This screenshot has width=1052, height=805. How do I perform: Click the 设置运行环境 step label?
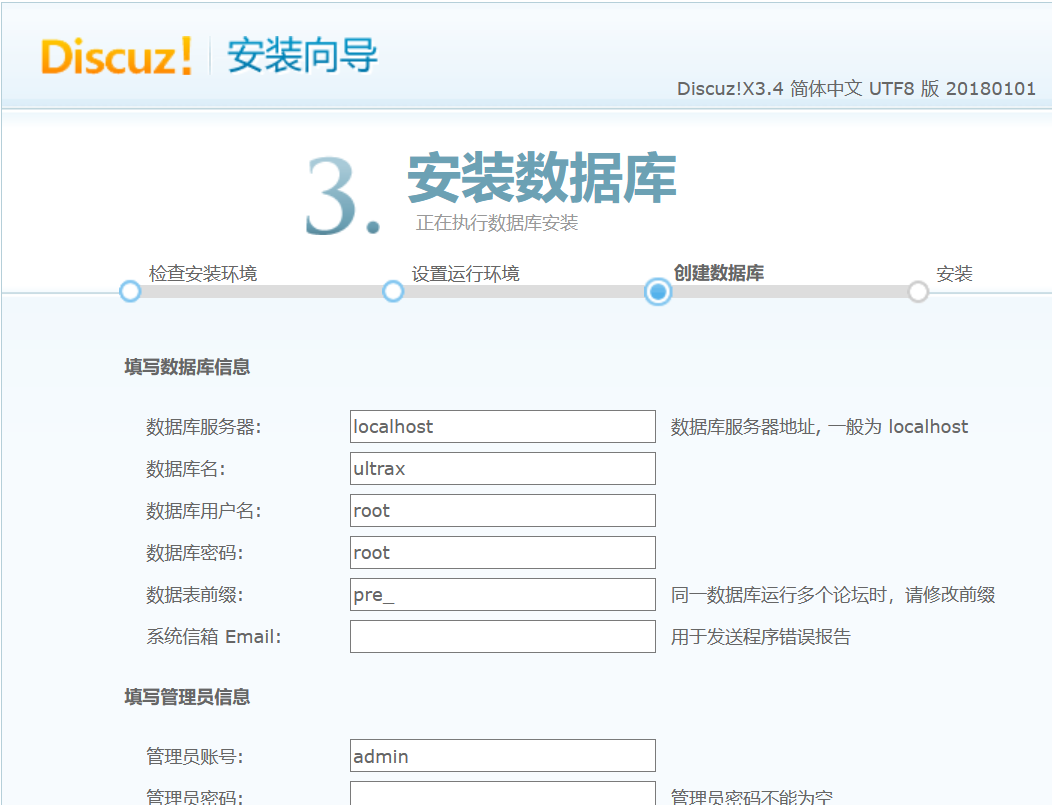466,273
